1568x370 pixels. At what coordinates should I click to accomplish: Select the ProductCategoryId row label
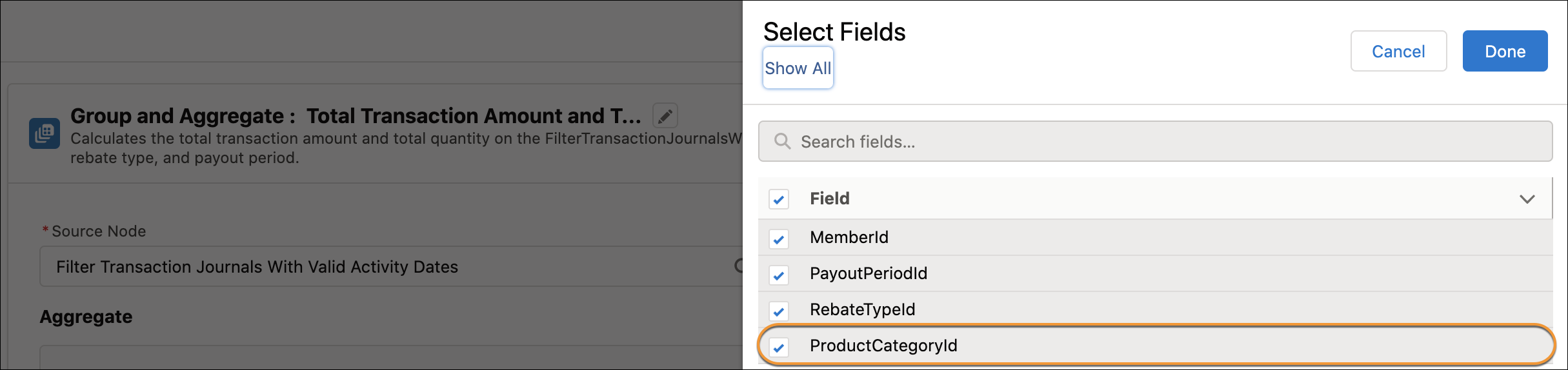coord(883,346)
